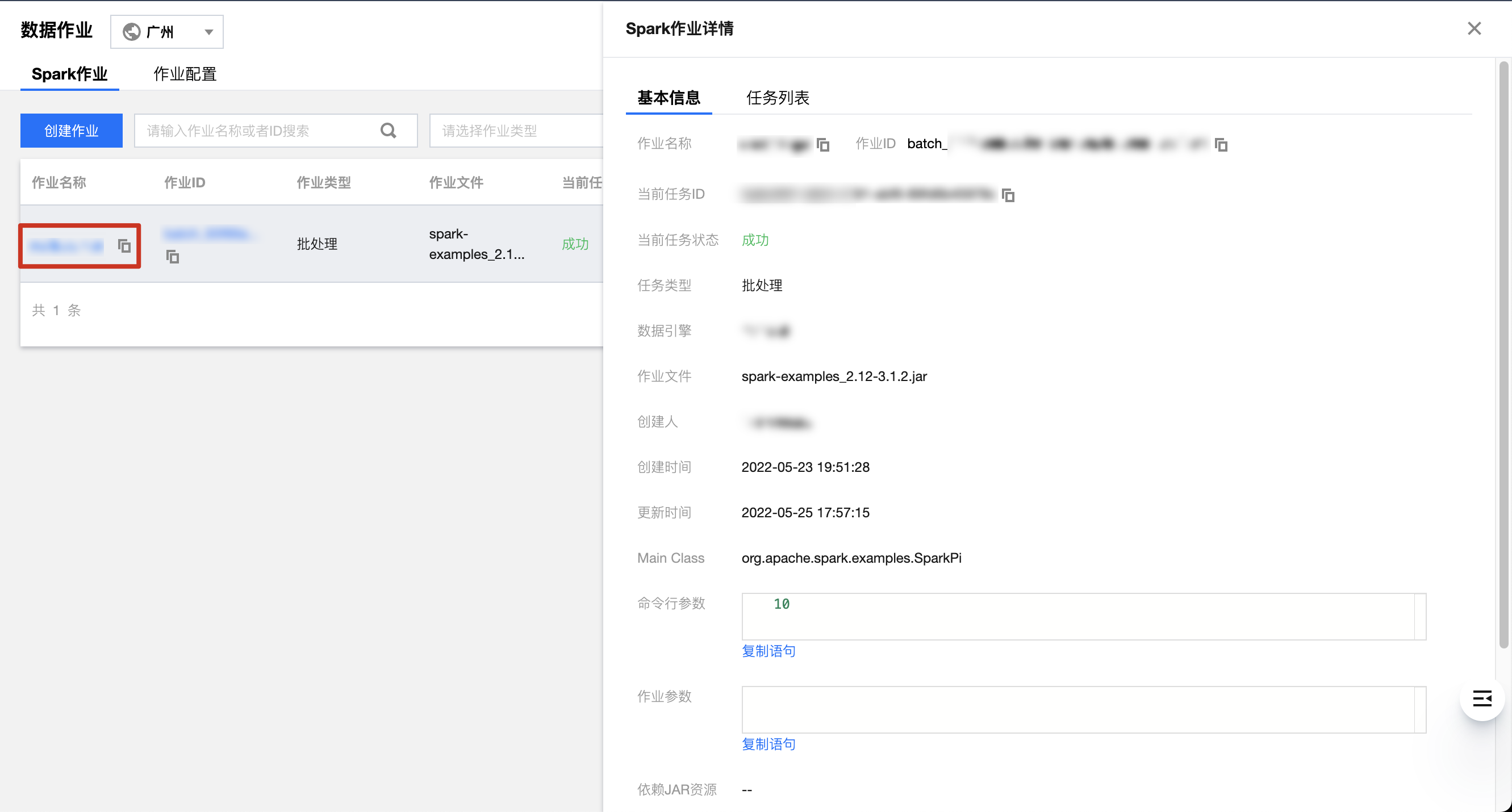Screen dimensions: 1512x812
Task: Switch to the 任务列表 tab
Action: (777, 98)
